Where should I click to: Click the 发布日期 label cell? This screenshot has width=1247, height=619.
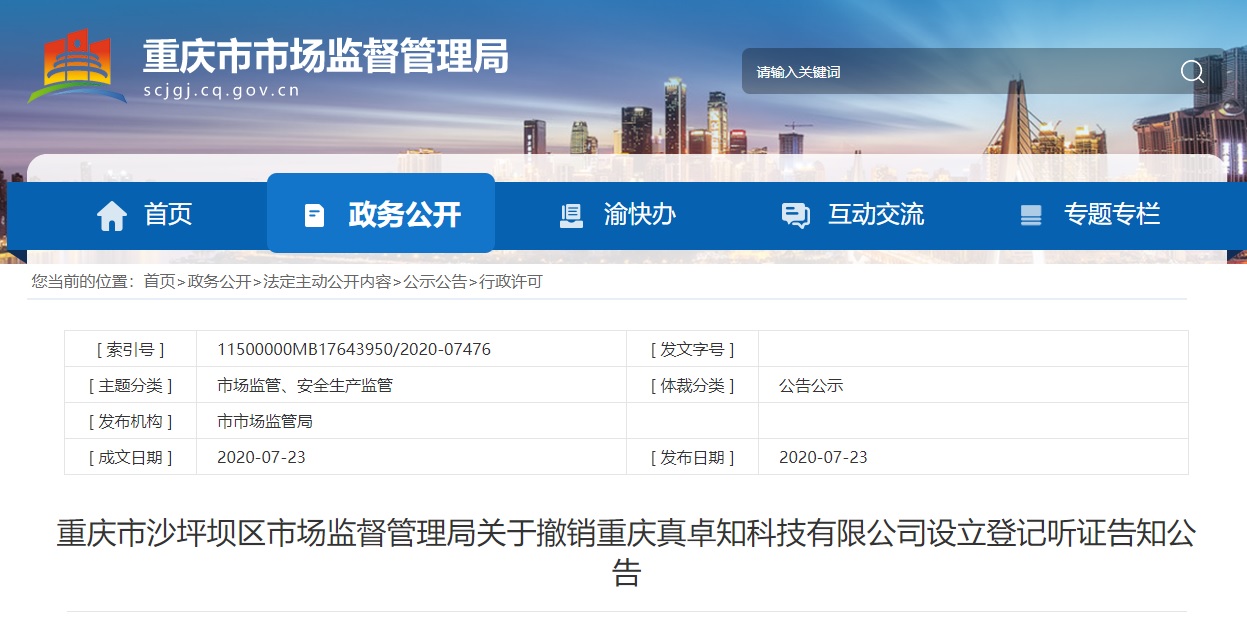[692, 457]
